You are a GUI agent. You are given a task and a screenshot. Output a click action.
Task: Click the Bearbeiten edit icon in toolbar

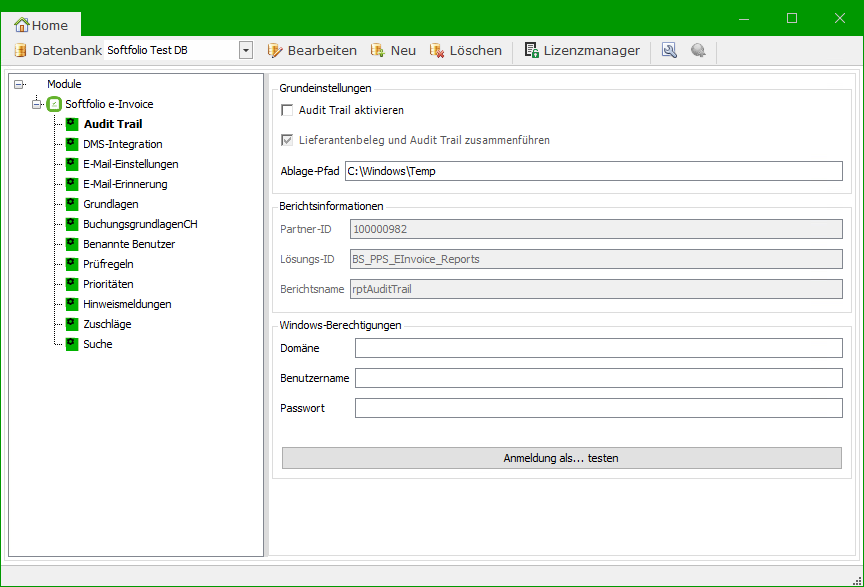(275, 50)
